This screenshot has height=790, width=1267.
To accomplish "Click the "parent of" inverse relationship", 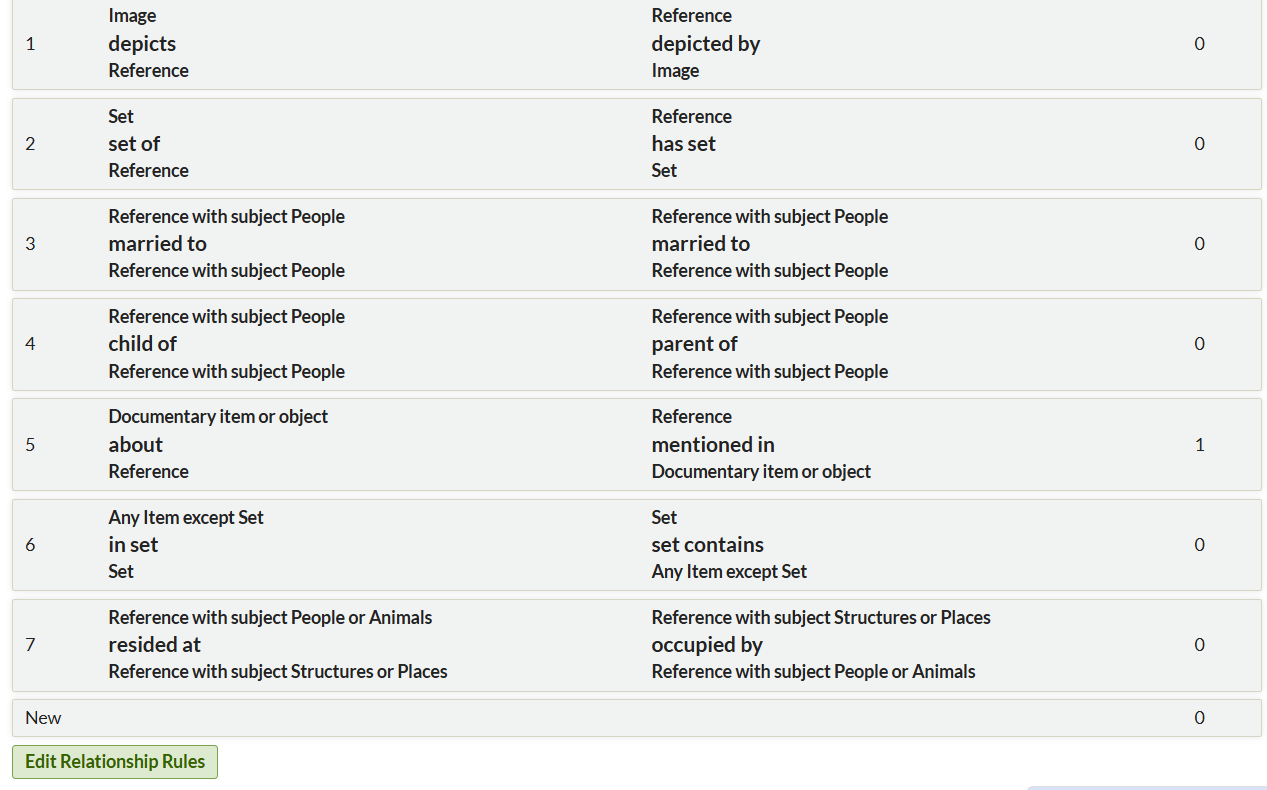I will tap(694, 344).
